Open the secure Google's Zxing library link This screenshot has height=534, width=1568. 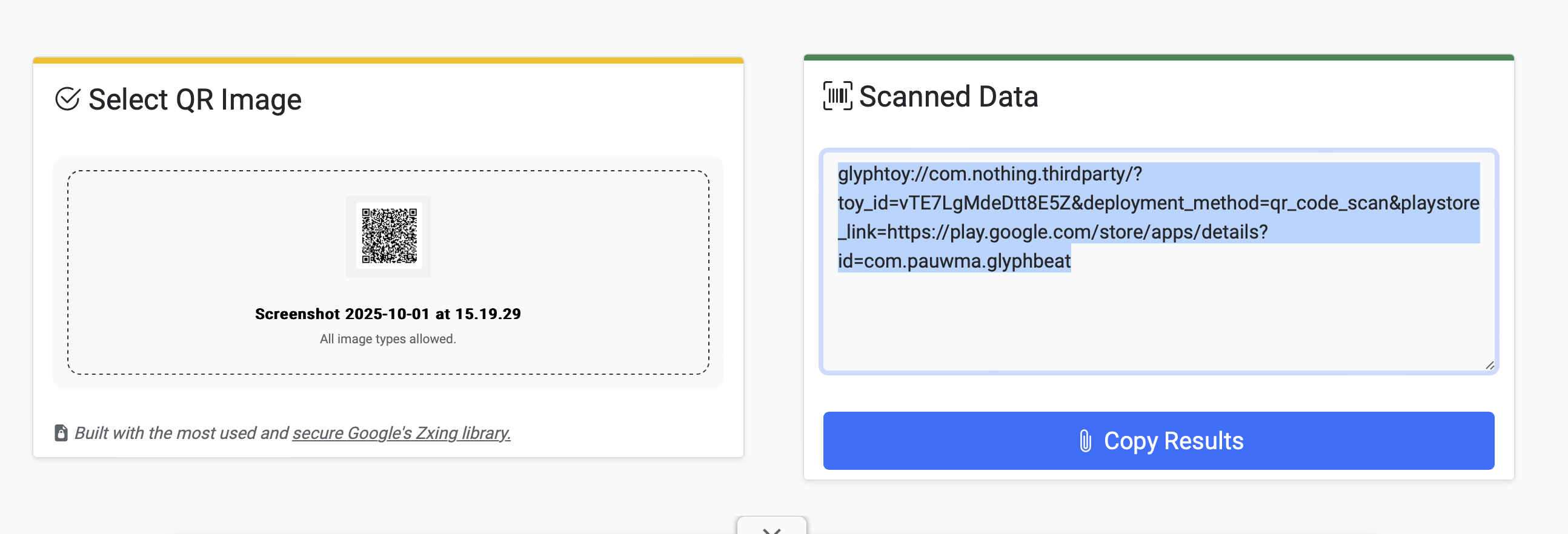[x=402, y=433]
